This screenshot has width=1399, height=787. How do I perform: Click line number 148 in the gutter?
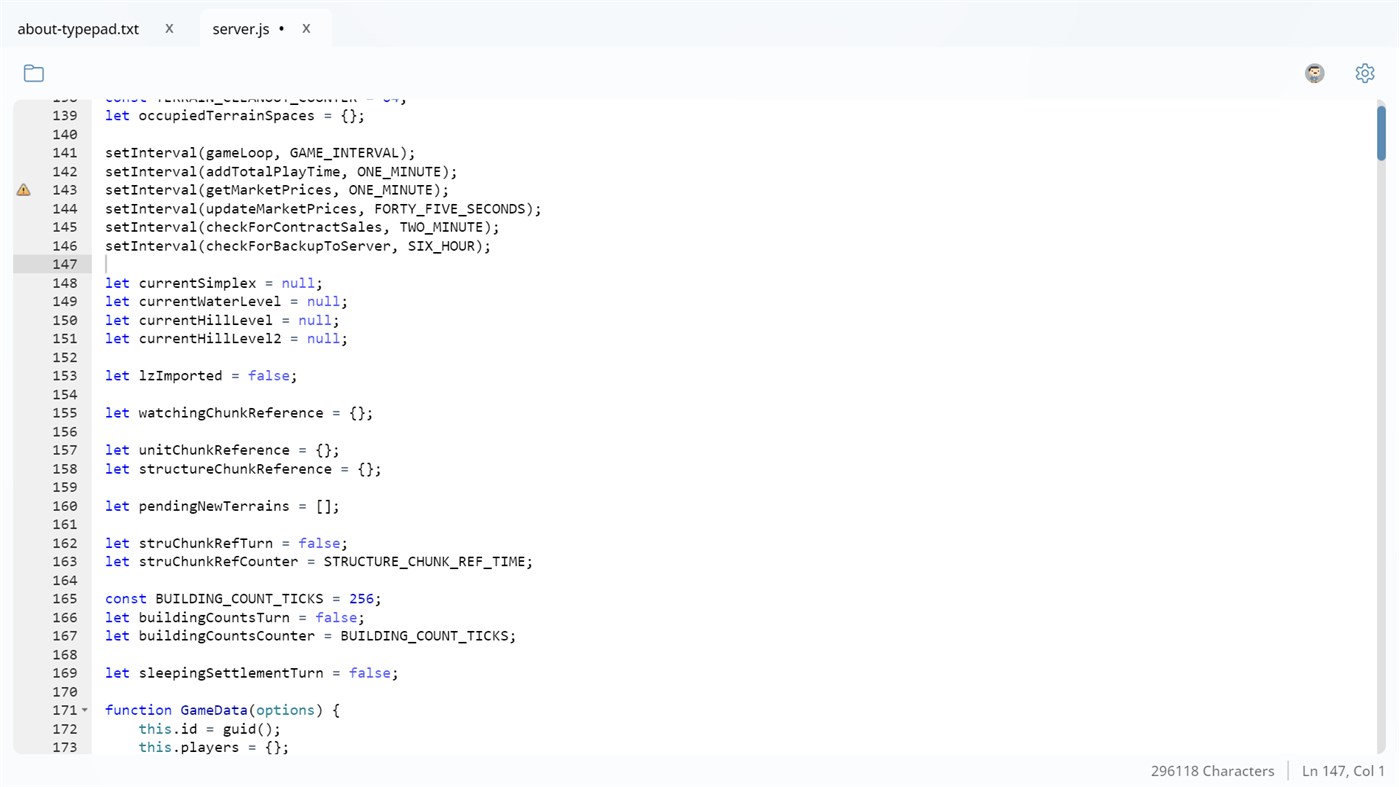click(64, 283)
